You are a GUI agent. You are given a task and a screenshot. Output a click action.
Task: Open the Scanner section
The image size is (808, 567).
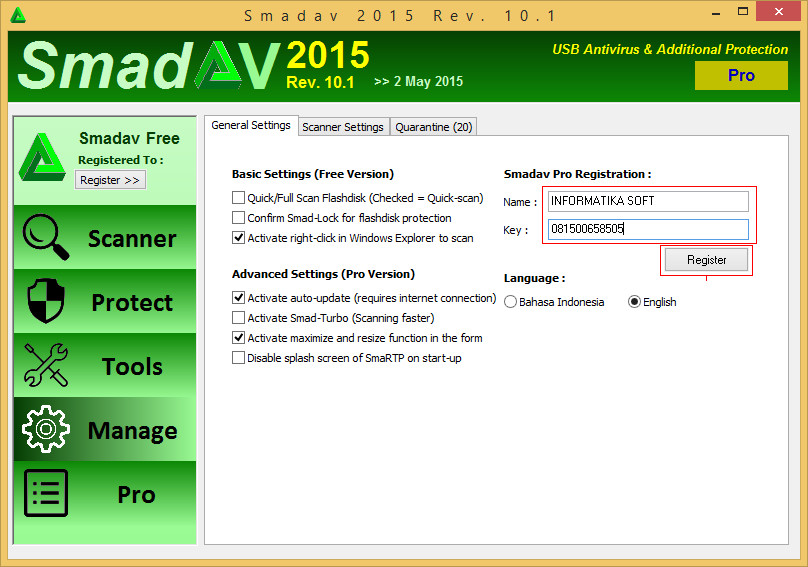[x=105, y=237]
